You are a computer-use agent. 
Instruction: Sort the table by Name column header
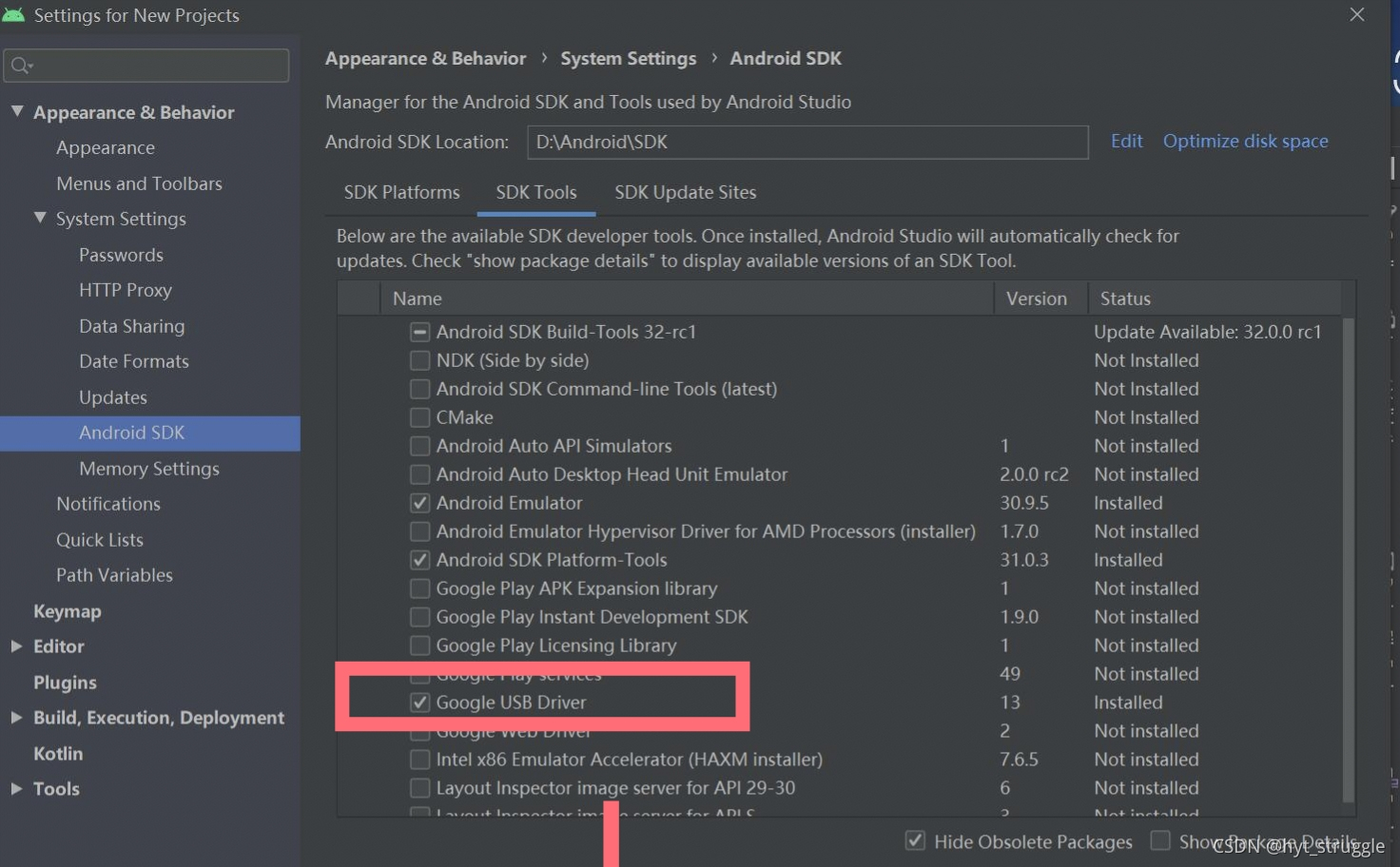point(687,299)
